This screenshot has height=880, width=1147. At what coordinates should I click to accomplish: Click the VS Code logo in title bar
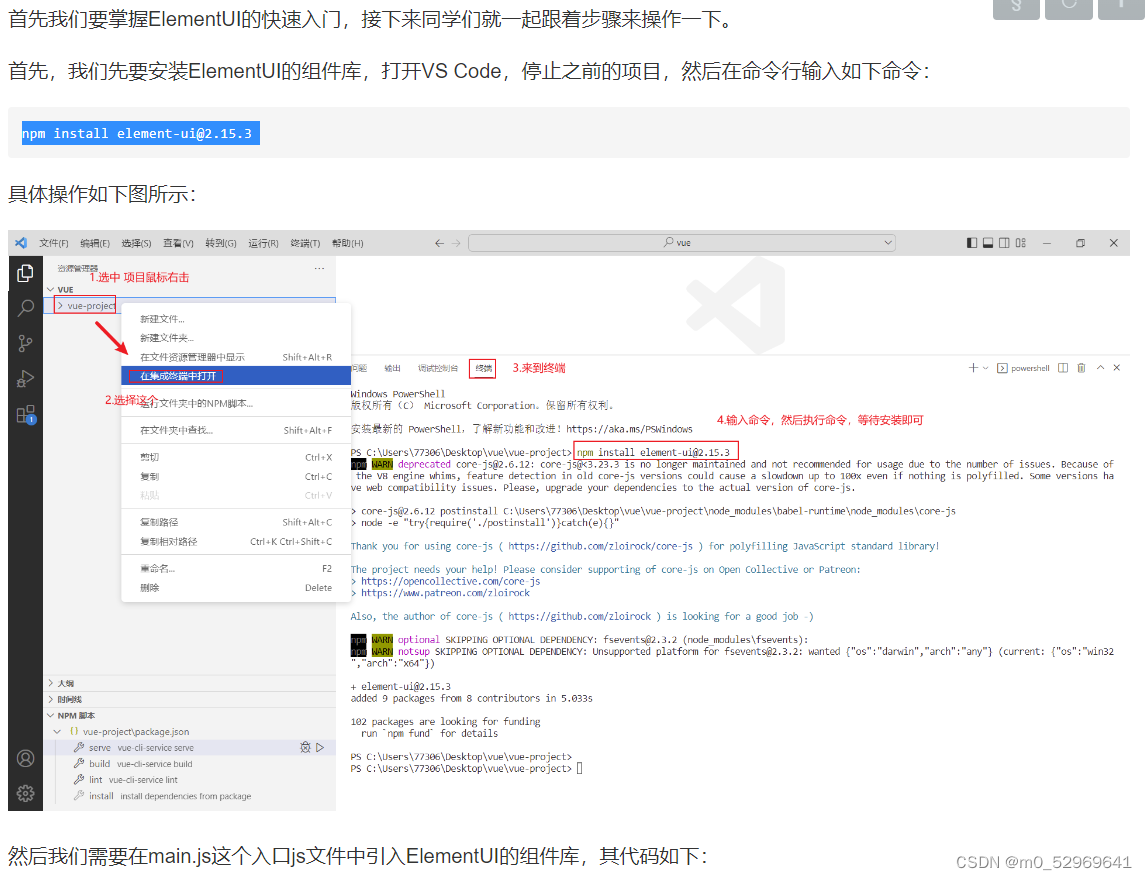[x=21, y=243]
